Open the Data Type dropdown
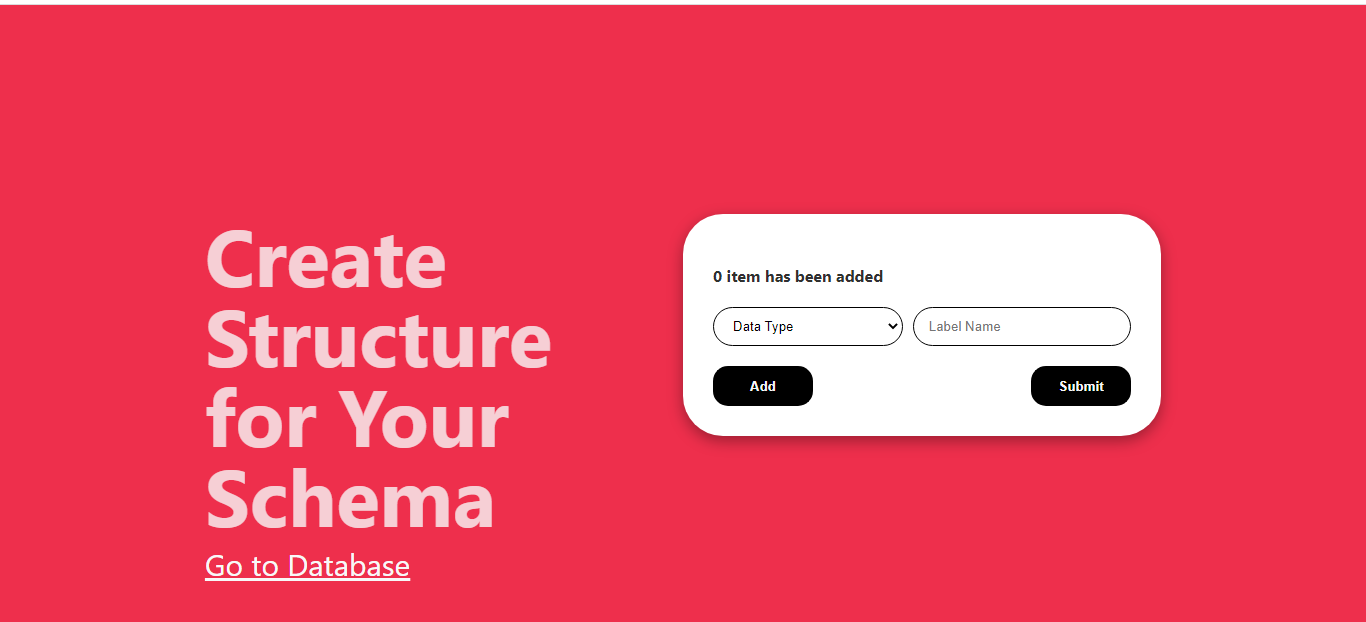 click(807, 326)
